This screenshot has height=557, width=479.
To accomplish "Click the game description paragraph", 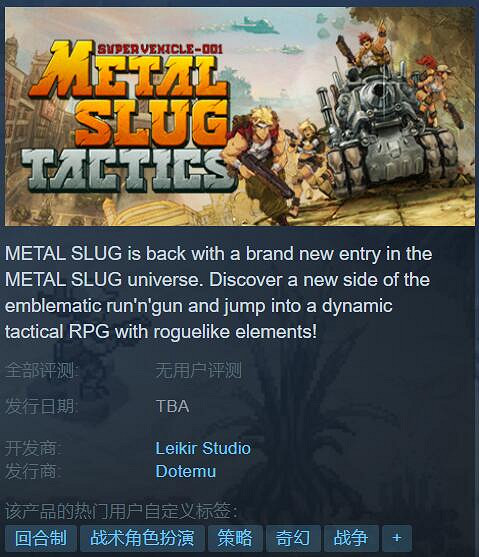I will [x=219, y=292].
